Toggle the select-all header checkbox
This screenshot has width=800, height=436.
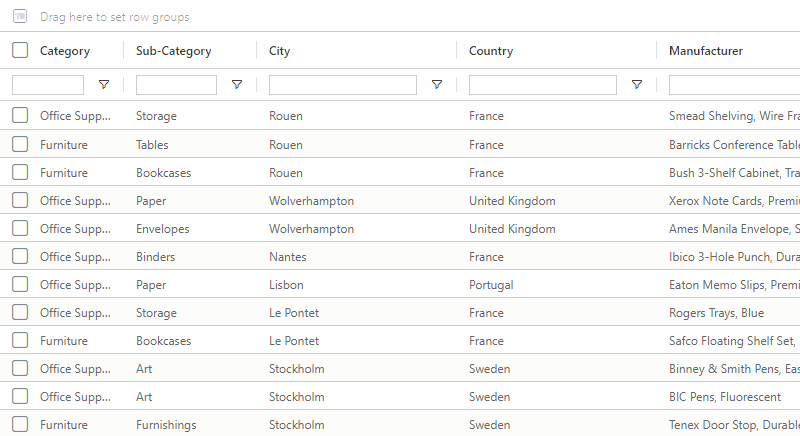(x=20, y=51)
